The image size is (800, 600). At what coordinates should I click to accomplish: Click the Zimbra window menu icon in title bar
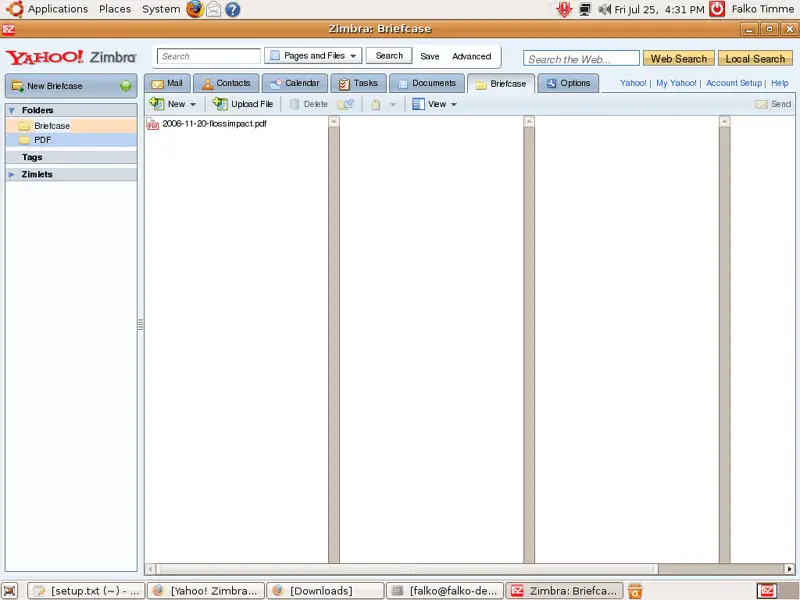click(x=8, y=29)
